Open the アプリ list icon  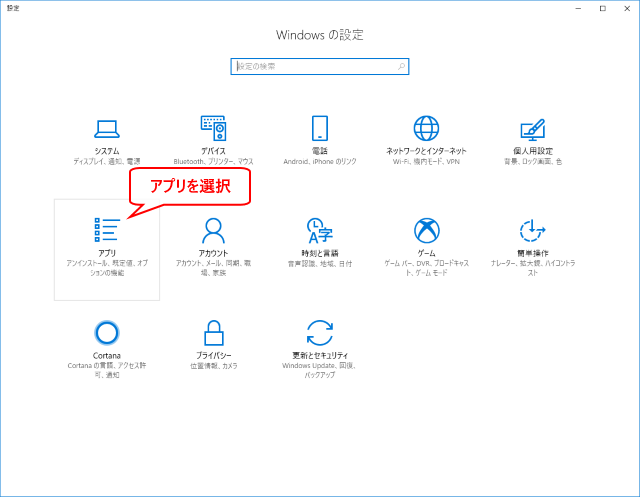[x=107, y=230]
